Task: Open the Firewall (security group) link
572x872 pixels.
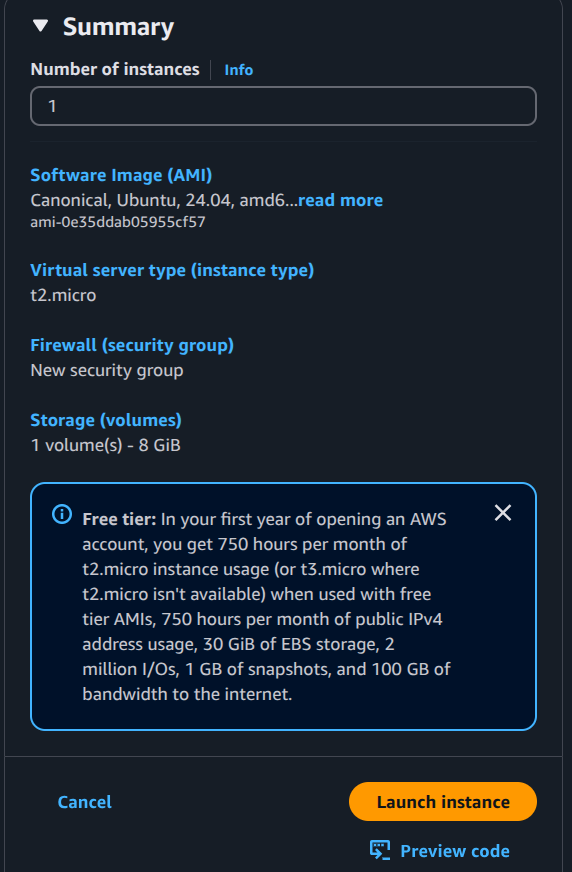Action: click(x=132, y=345)
